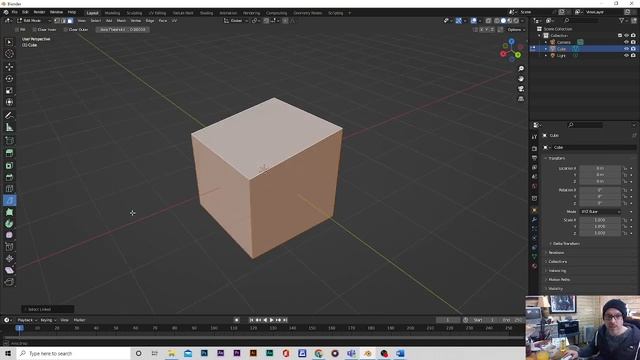Open Modifier wrench properties tab
Image resolution: width=640 pixels, height=360 pixels.
coord(534,220)
